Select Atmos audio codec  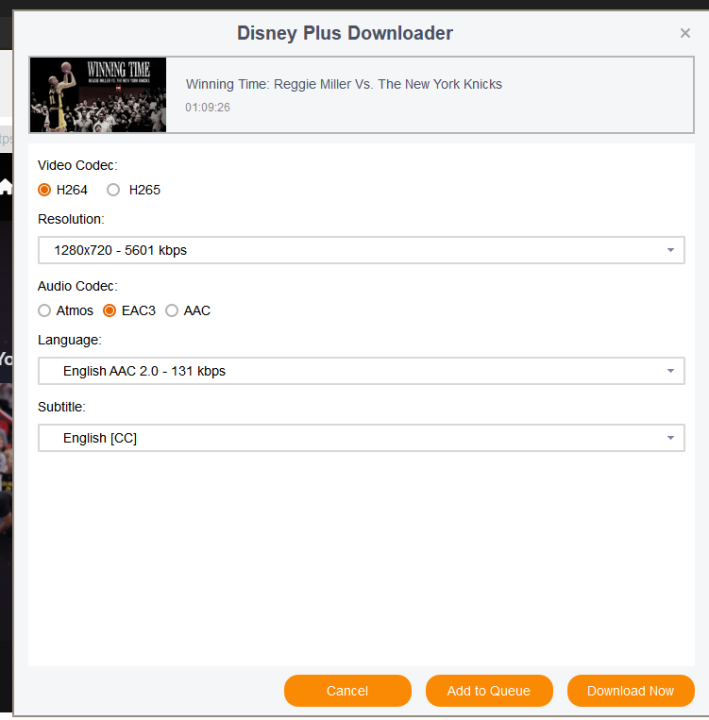pos(45,311)
